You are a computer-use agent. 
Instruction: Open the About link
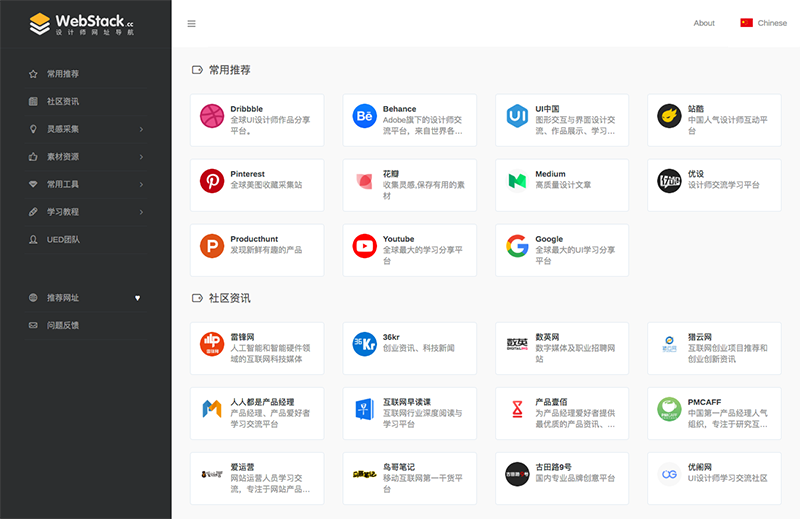point(704,23)
